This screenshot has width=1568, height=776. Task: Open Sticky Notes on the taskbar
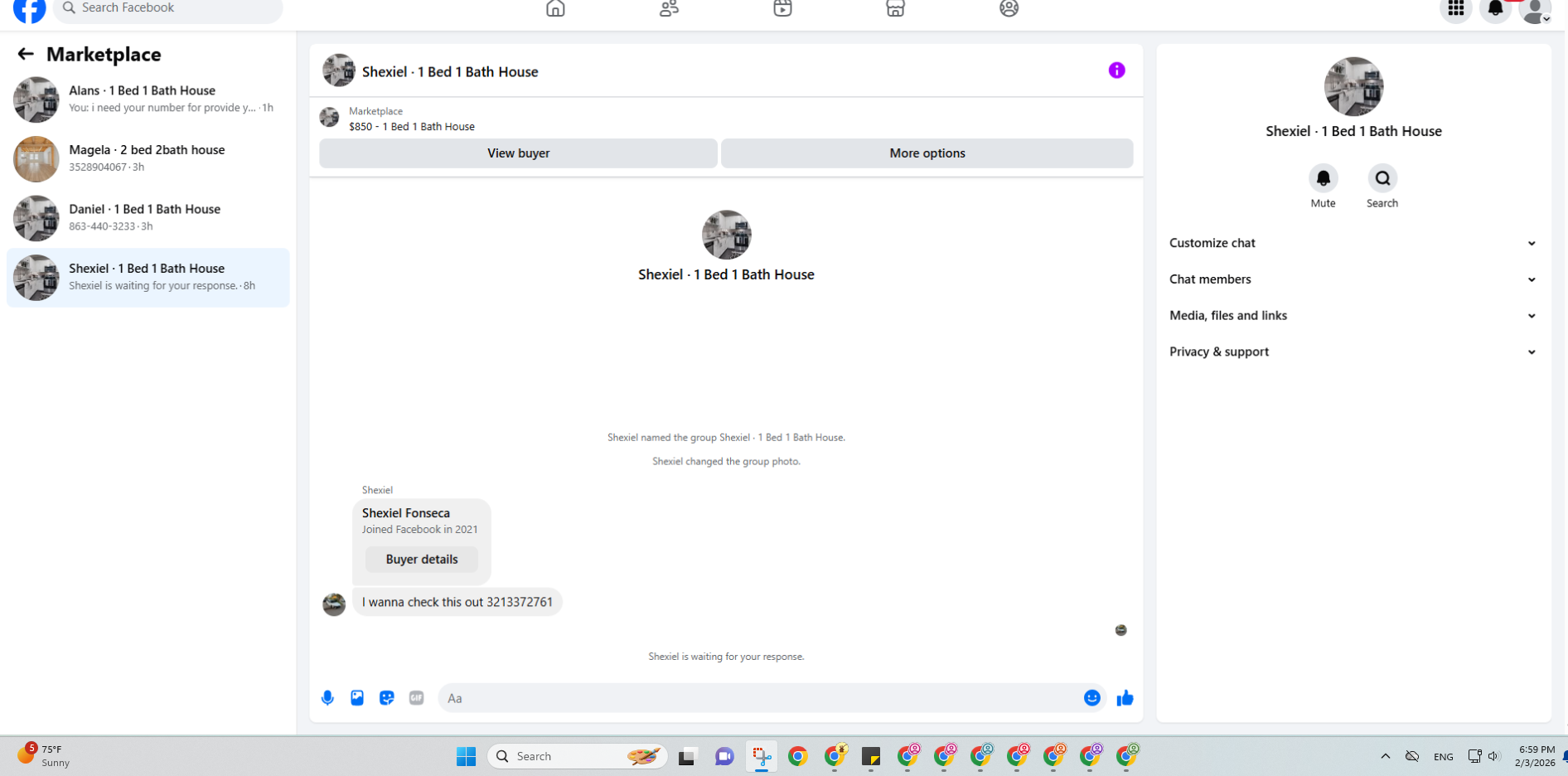[x=870, y=756]
